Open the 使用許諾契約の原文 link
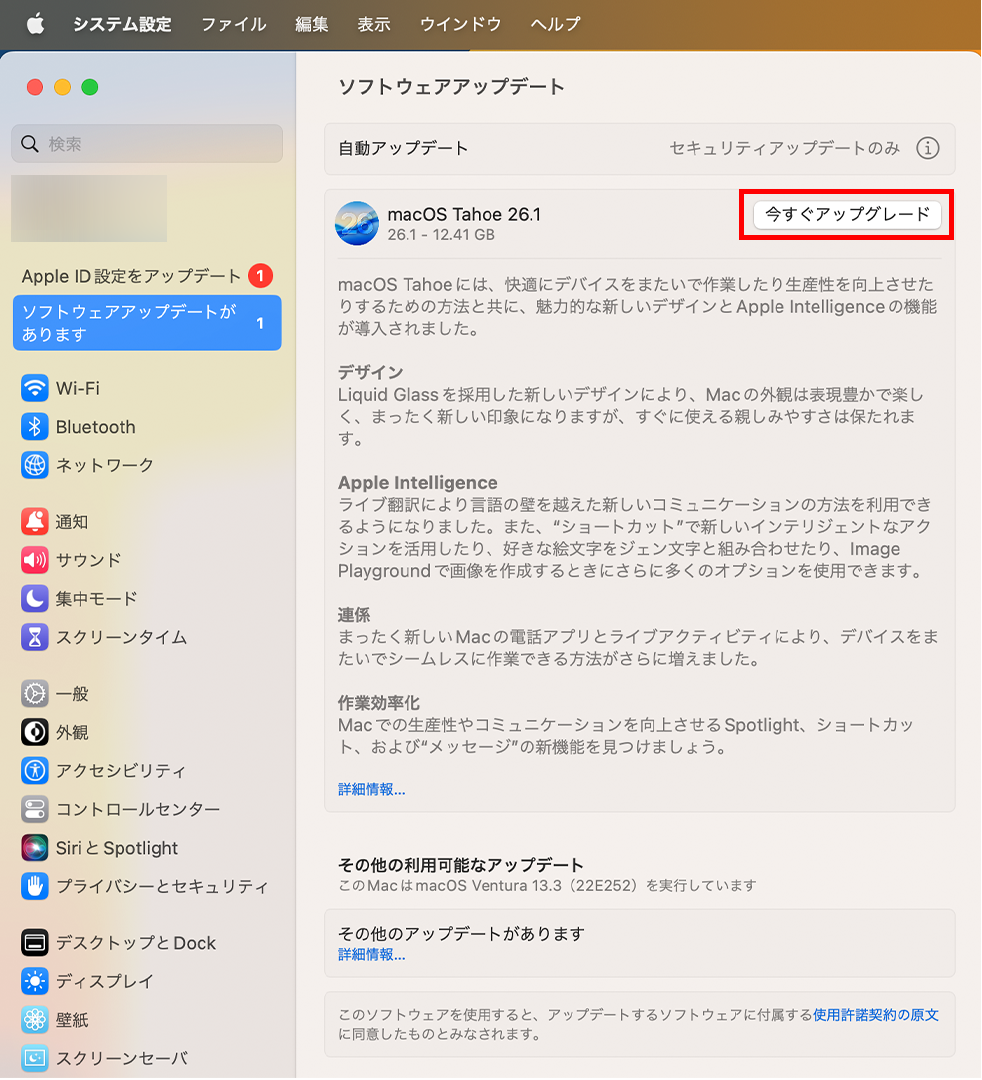The width and height of the screenshot is (982, 1080). (876, 1014)
